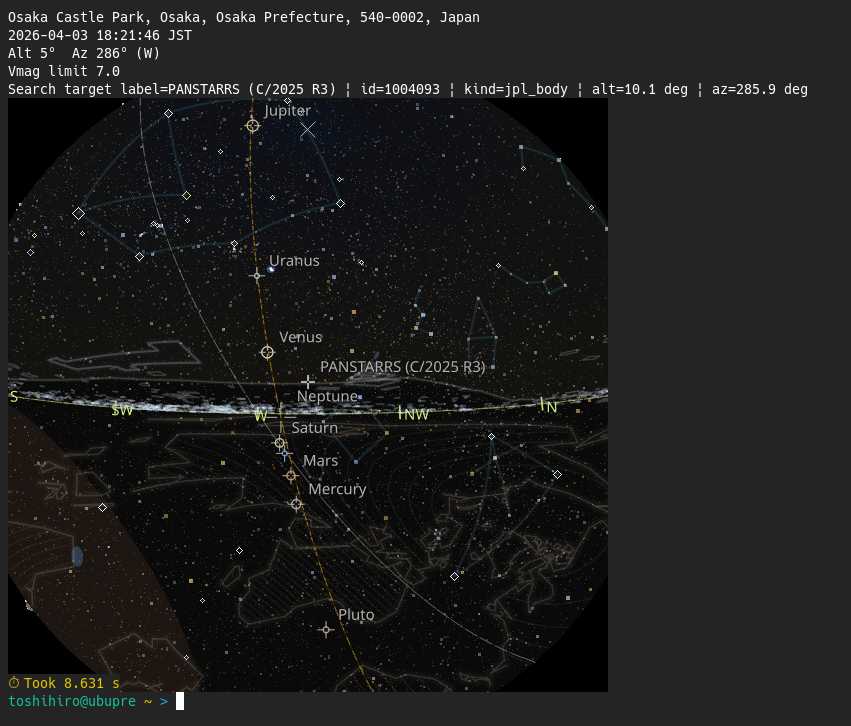Click the Jupiter text label
This screenshot has width=851, height=726.
pyautogui.click(x=287, y=110)
